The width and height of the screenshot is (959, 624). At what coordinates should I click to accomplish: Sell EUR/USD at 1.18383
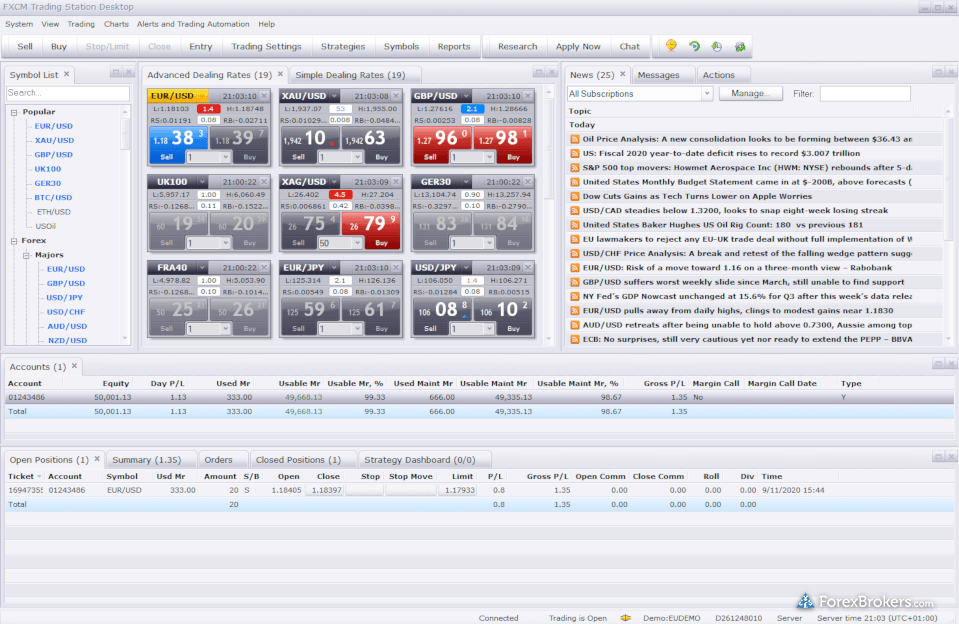tap(177, 144)
